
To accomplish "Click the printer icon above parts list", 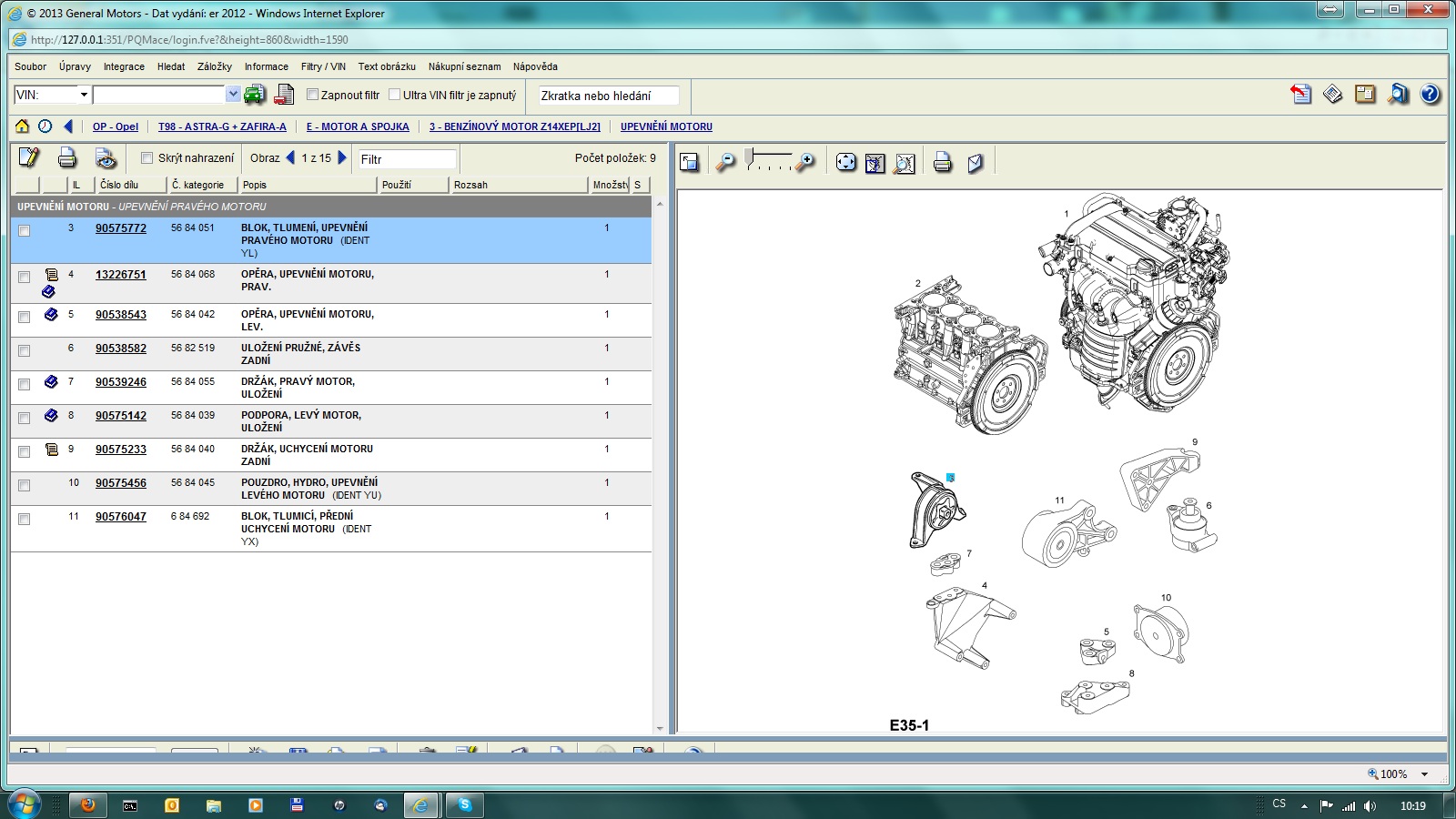I will point(67,158).
